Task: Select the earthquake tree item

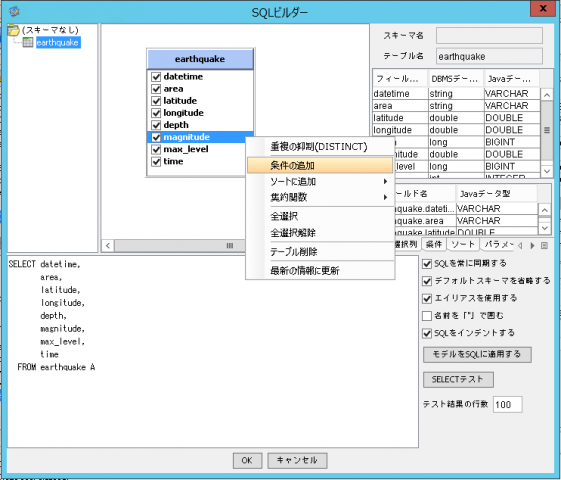Action: pyautogui.click(x=58, y=43)
